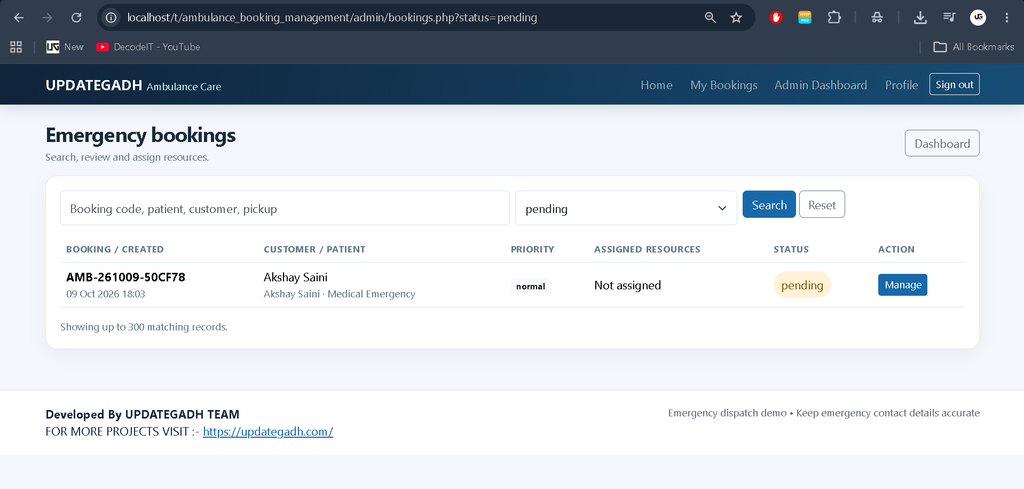Click the patient line Akshay Saini · Medical Emergency
1024x489 pixels.
pos(339,294)
